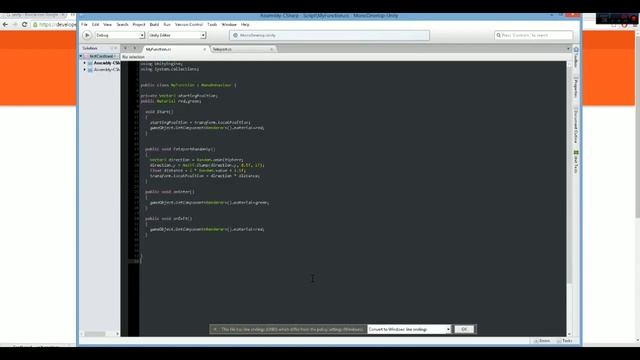Click the No selection breadcrumb
Screen dimensions: 640x360
click(133, 57)
